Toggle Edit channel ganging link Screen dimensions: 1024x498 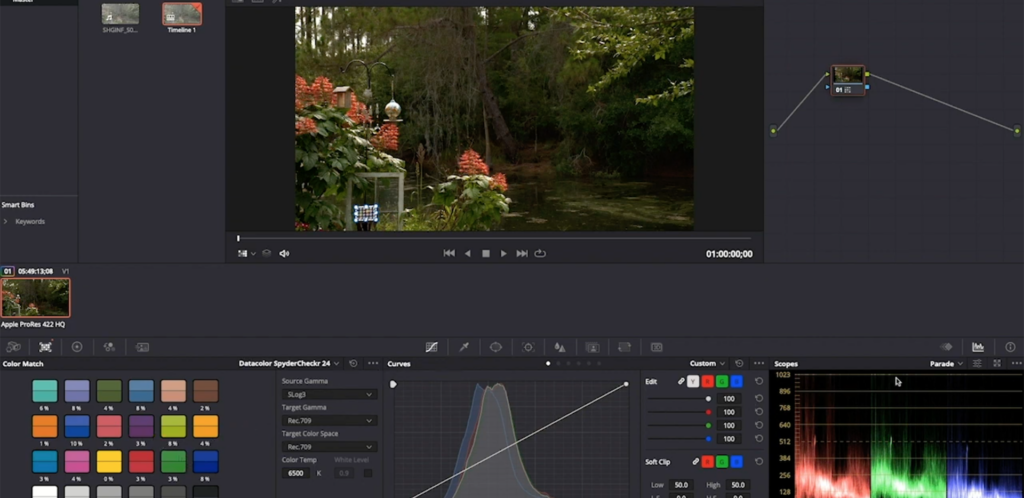click(681, 382)
